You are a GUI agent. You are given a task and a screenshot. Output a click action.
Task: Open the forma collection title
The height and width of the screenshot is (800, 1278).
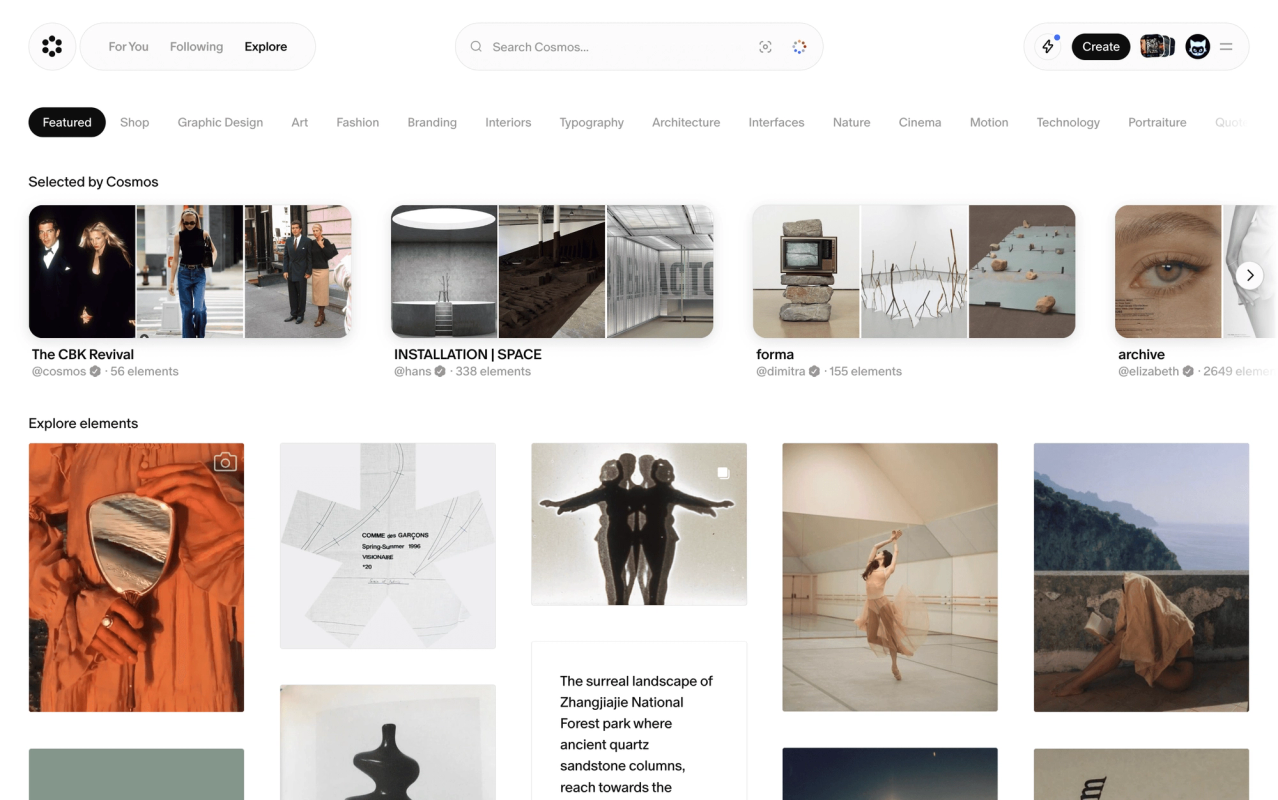pos(775,354)
